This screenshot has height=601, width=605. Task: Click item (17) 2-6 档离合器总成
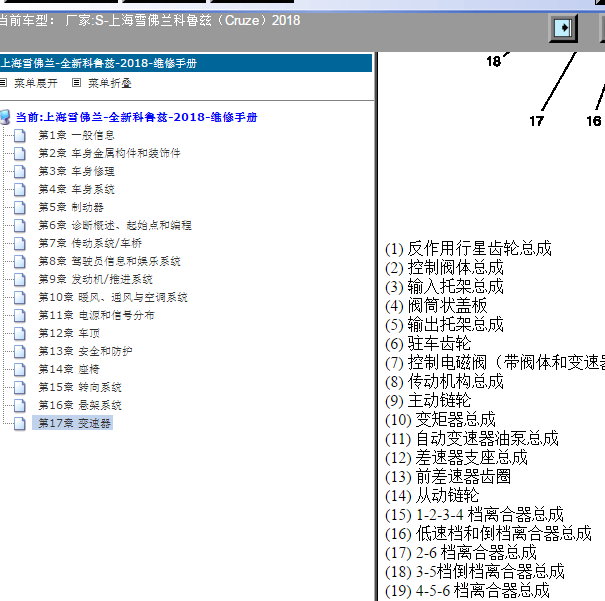click(461, 552)
